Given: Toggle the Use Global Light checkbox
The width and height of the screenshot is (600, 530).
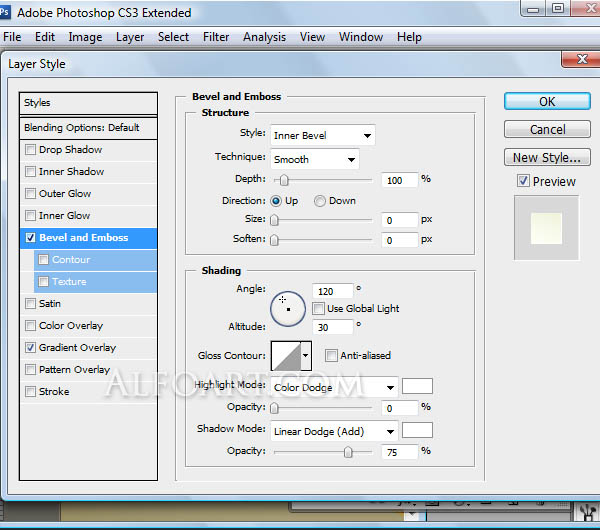Looking at the screenshot, I should pos(318,308).
